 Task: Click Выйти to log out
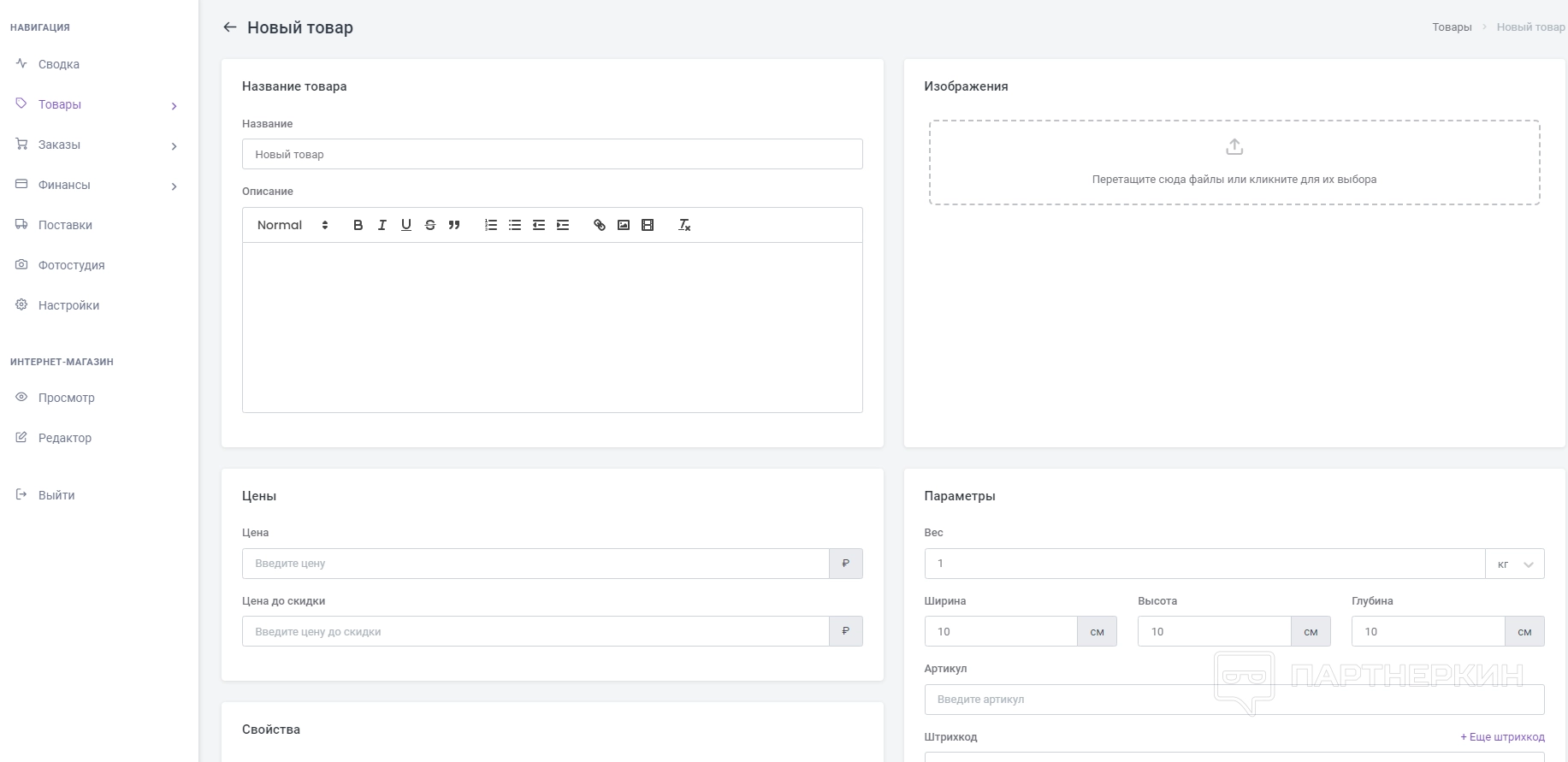coord(56,495)
